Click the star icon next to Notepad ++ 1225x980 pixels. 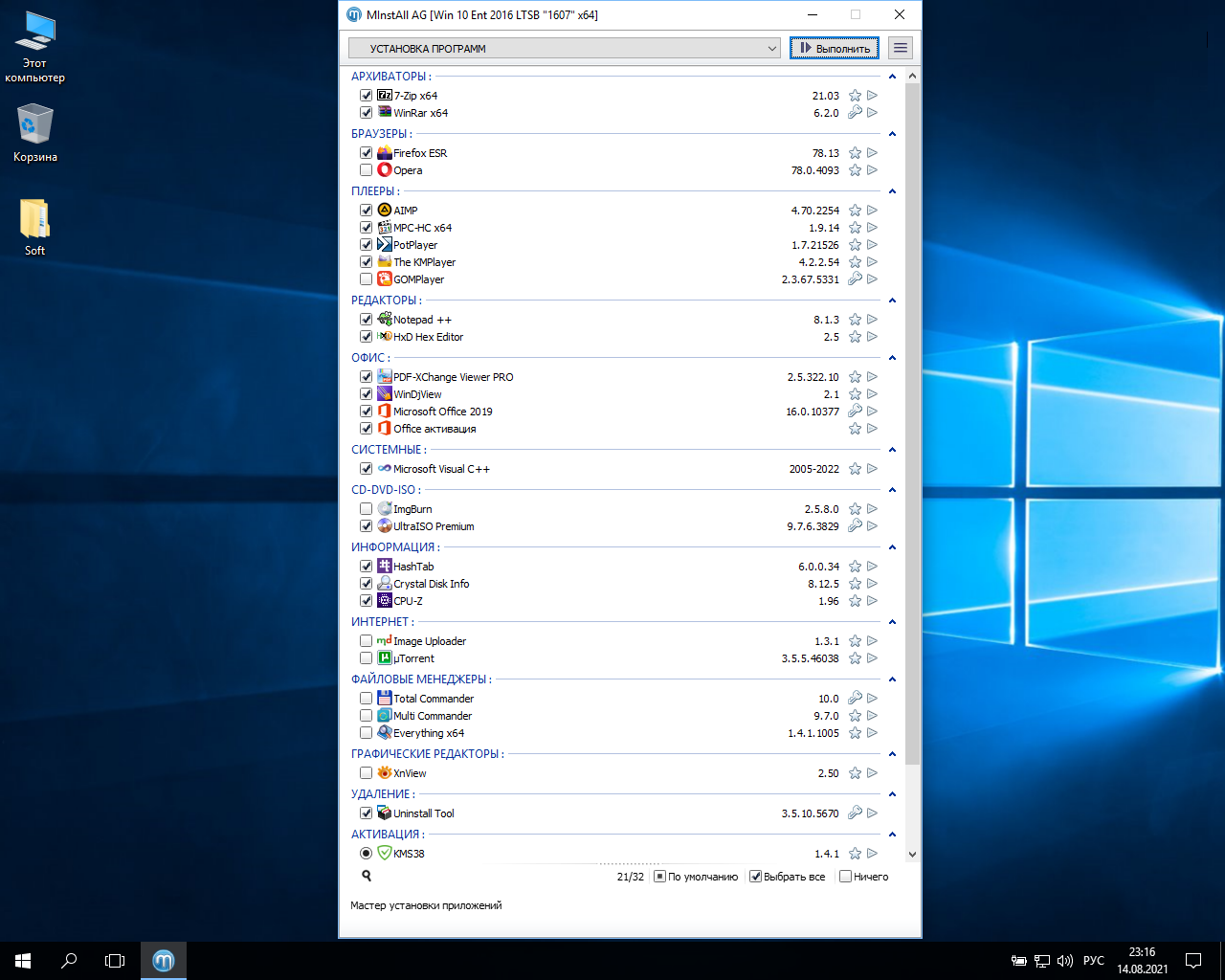coord(855,320)
